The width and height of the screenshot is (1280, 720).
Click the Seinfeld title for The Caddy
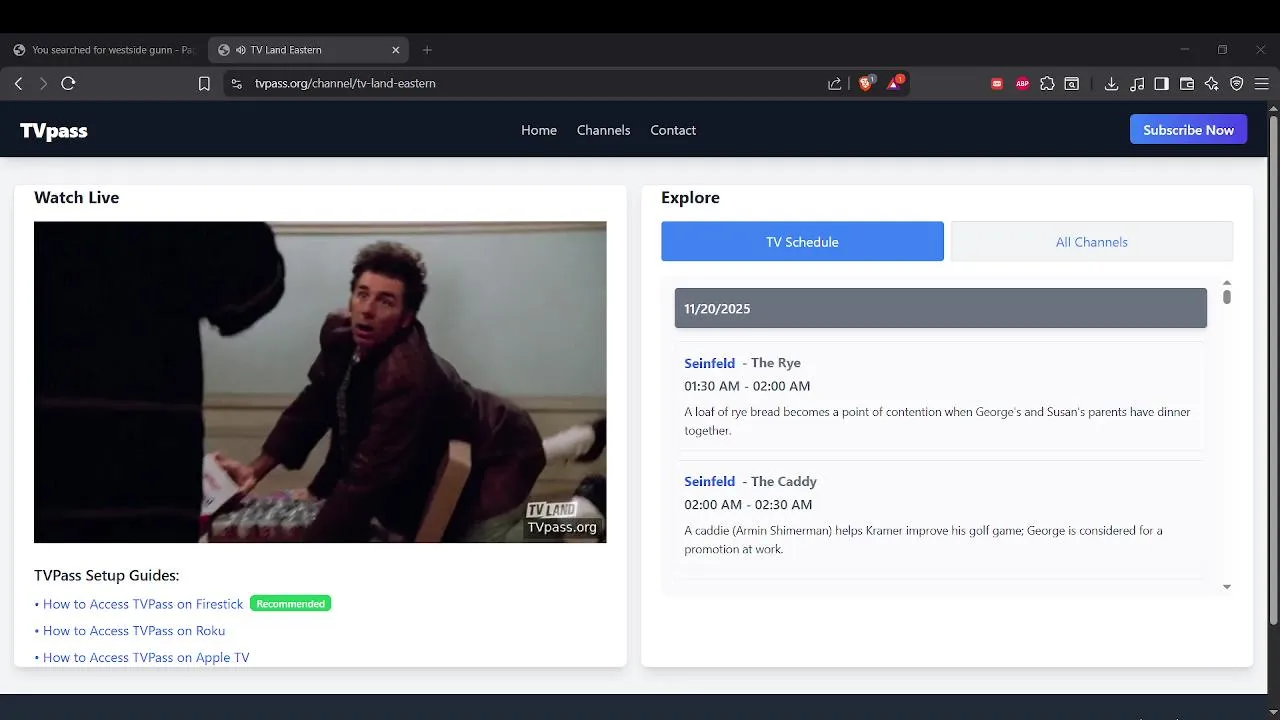(x=709, y=481)
